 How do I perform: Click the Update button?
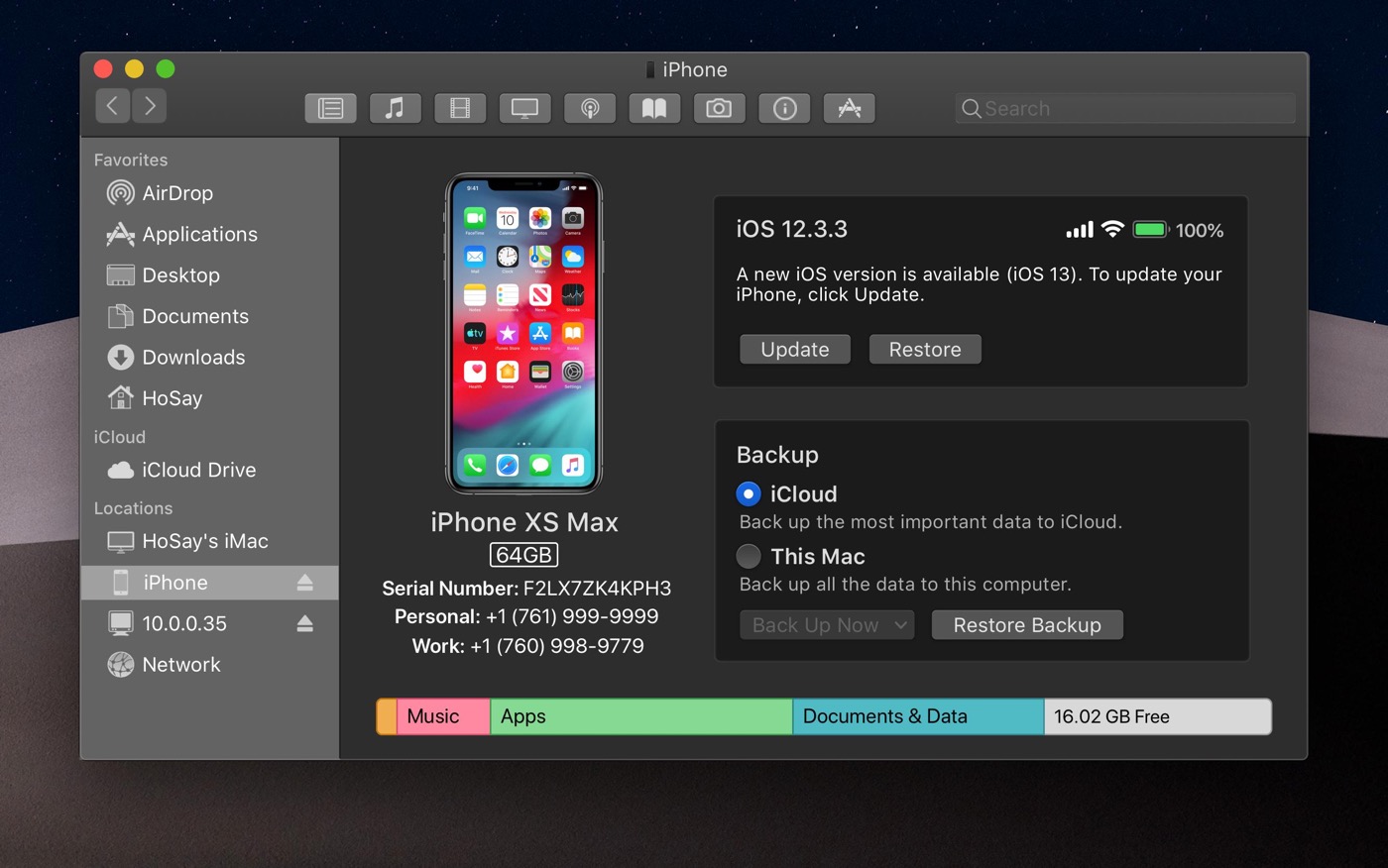coord(795,349)
